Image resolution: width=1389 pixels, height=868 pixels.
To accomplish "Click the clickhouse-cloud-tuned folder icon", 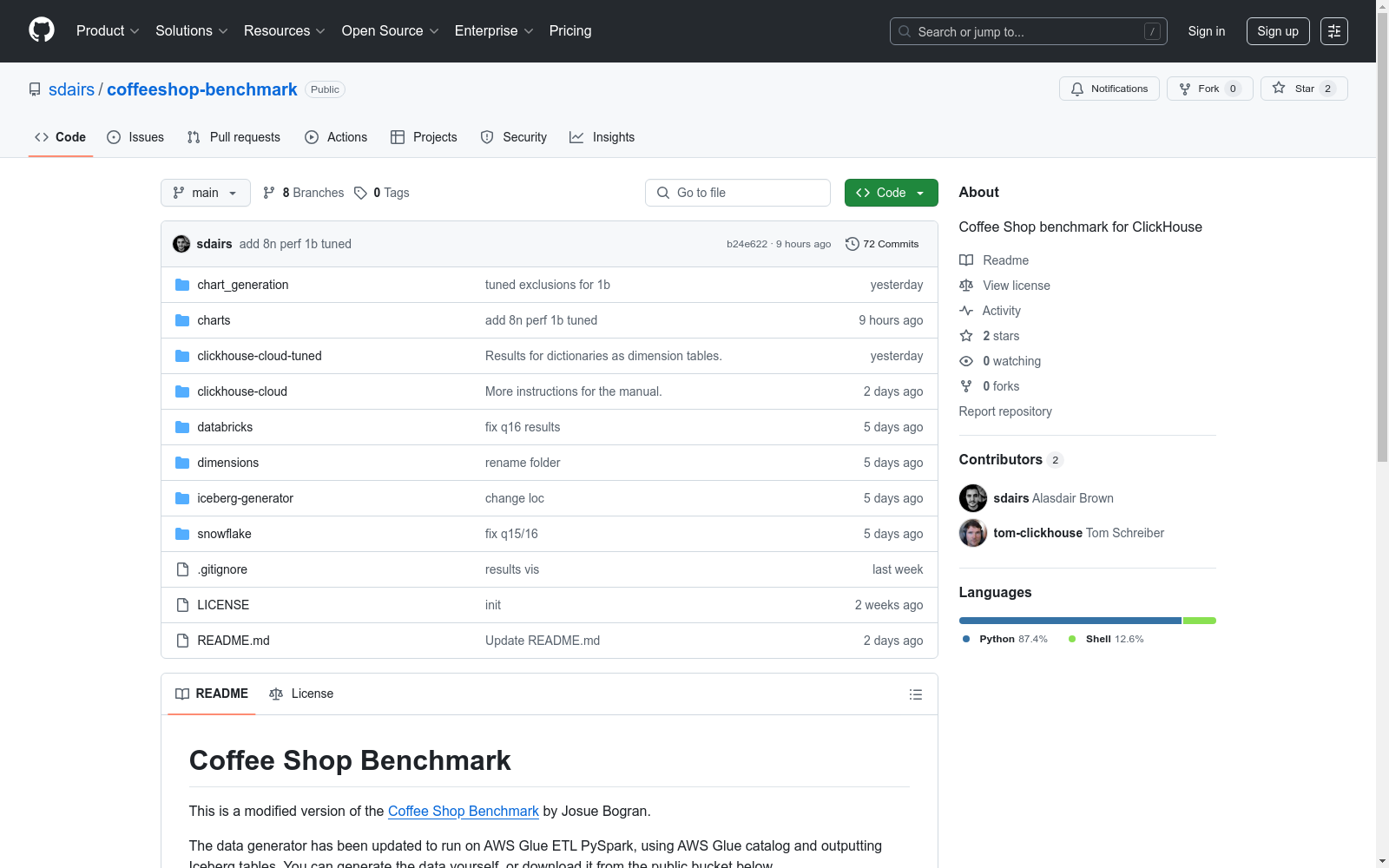I will pos(182,356).
